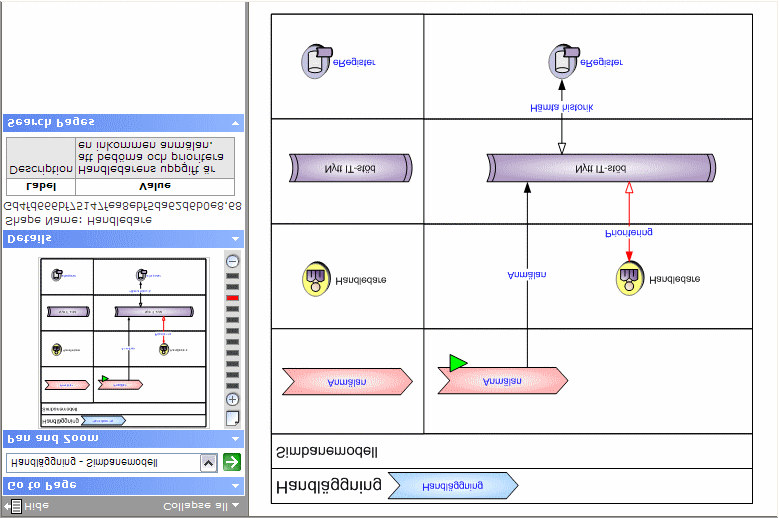The image size is (779, 518).
Task: Select the Handledare icon under Prioritering arrow
Action: point(630,279)
